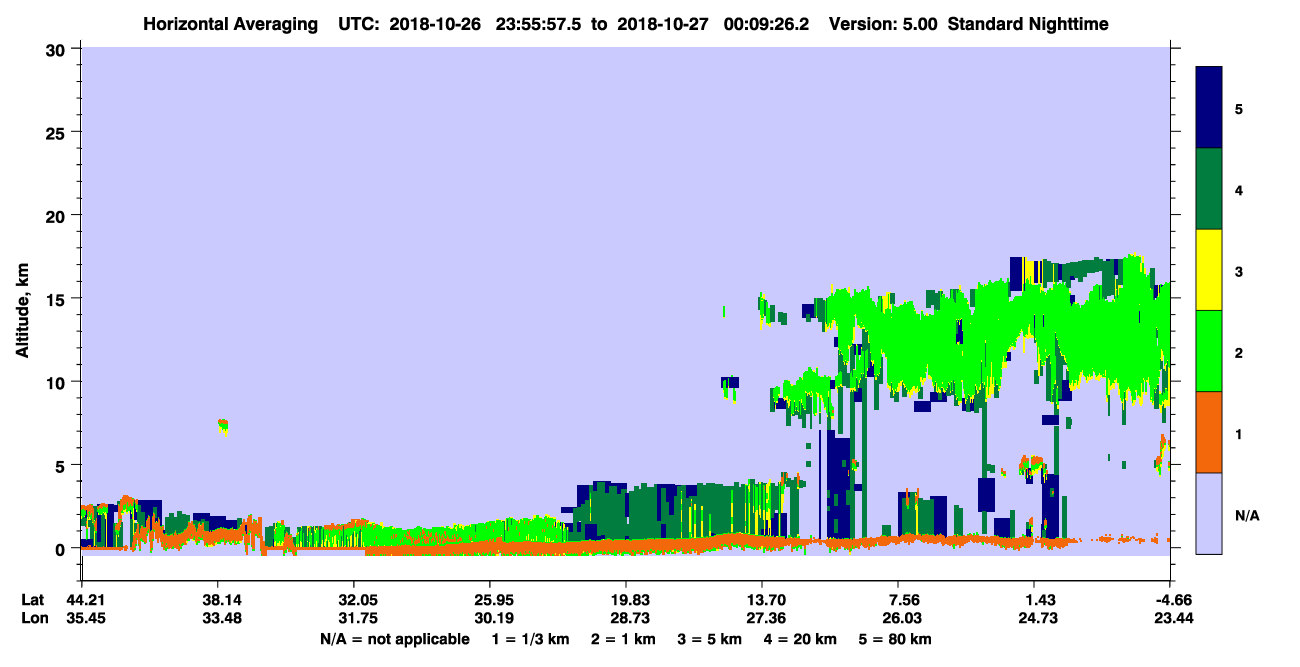Viewport: 1300px width, 667px height.
Task: Click the bright green colorbar segment labeled 2
Action: coord(1209,351)
